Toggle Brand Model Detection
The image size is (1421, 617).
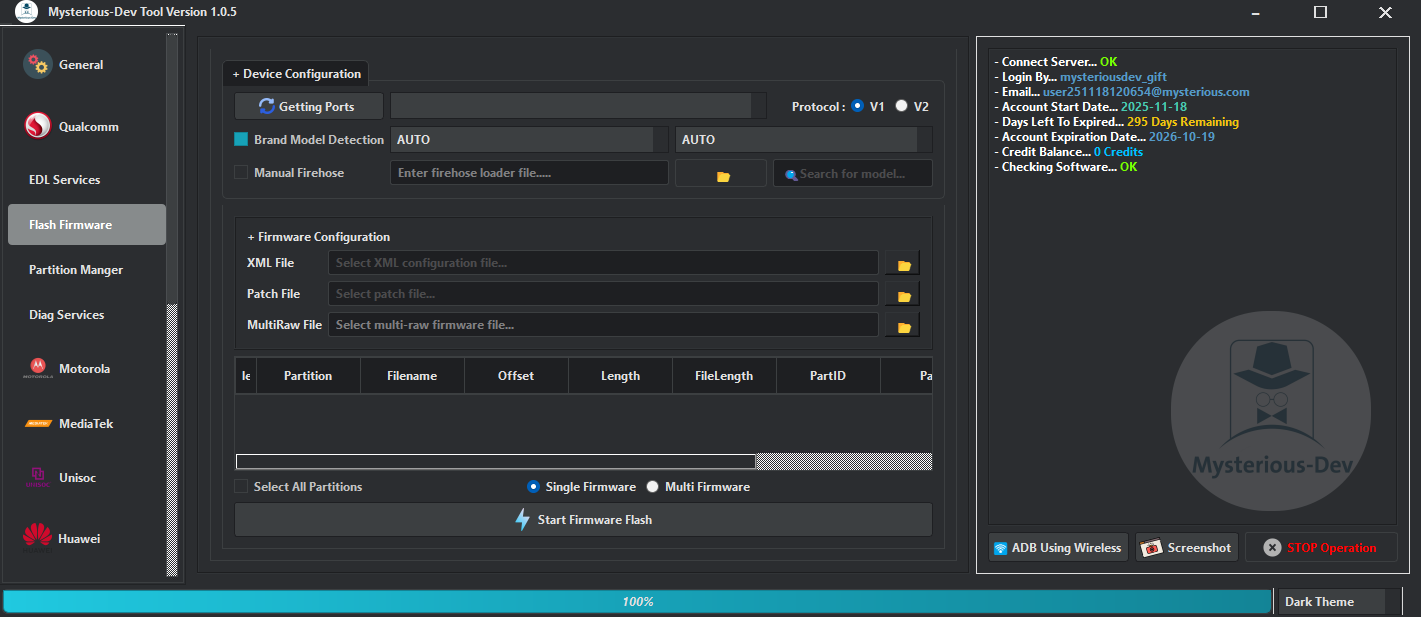[240, 139]
